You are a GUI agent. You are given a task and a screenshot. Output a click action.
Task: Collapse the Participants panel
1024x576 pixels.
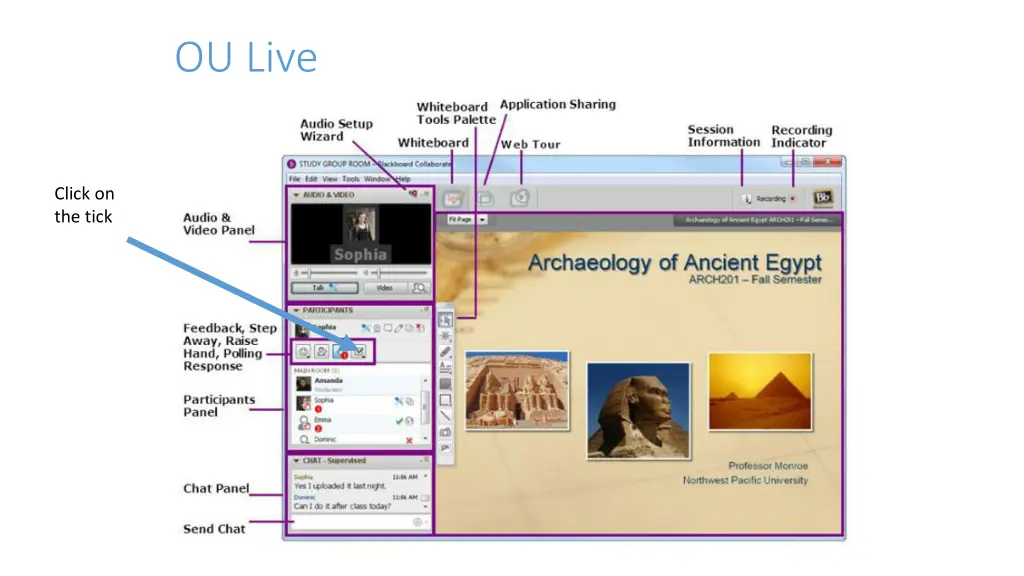tap(296, 310)
